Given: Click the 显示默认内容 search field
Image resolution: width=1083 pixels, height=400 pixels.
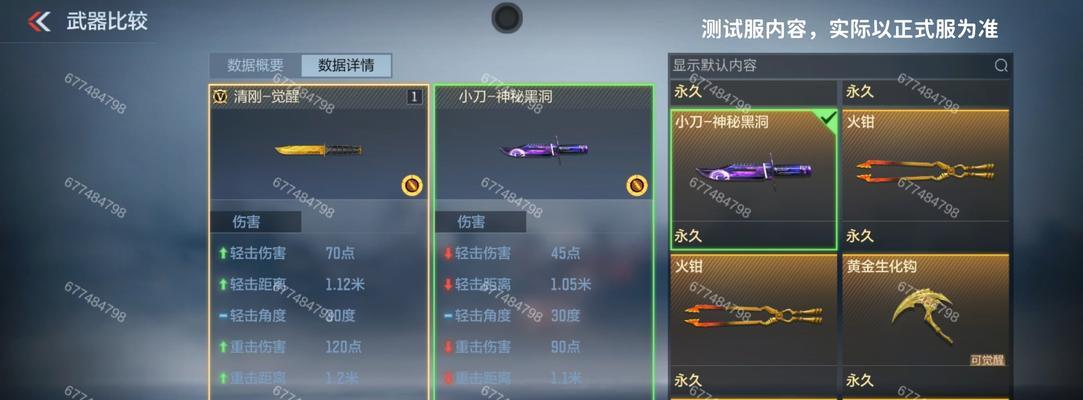Looking at the screenshot, I should point(841,66).
